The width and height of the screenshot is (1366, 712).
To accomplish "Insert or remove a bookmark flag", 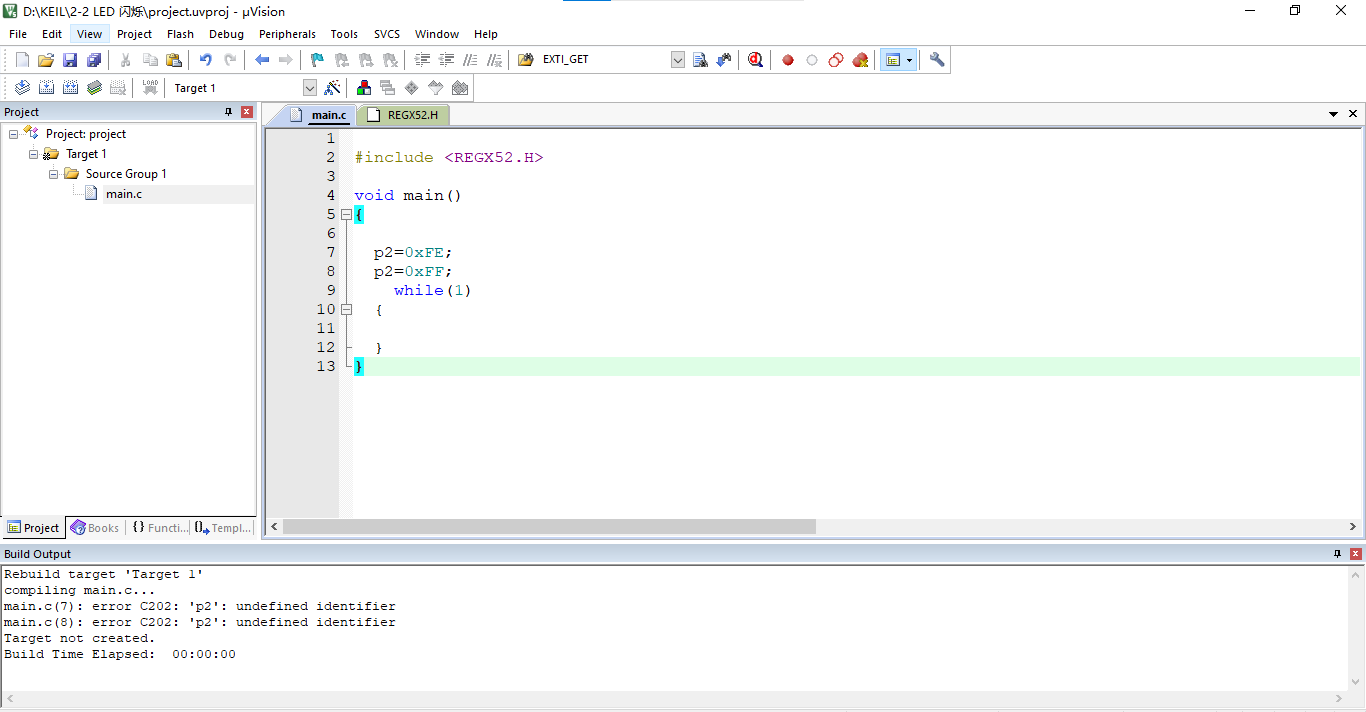I will point(318,60).
